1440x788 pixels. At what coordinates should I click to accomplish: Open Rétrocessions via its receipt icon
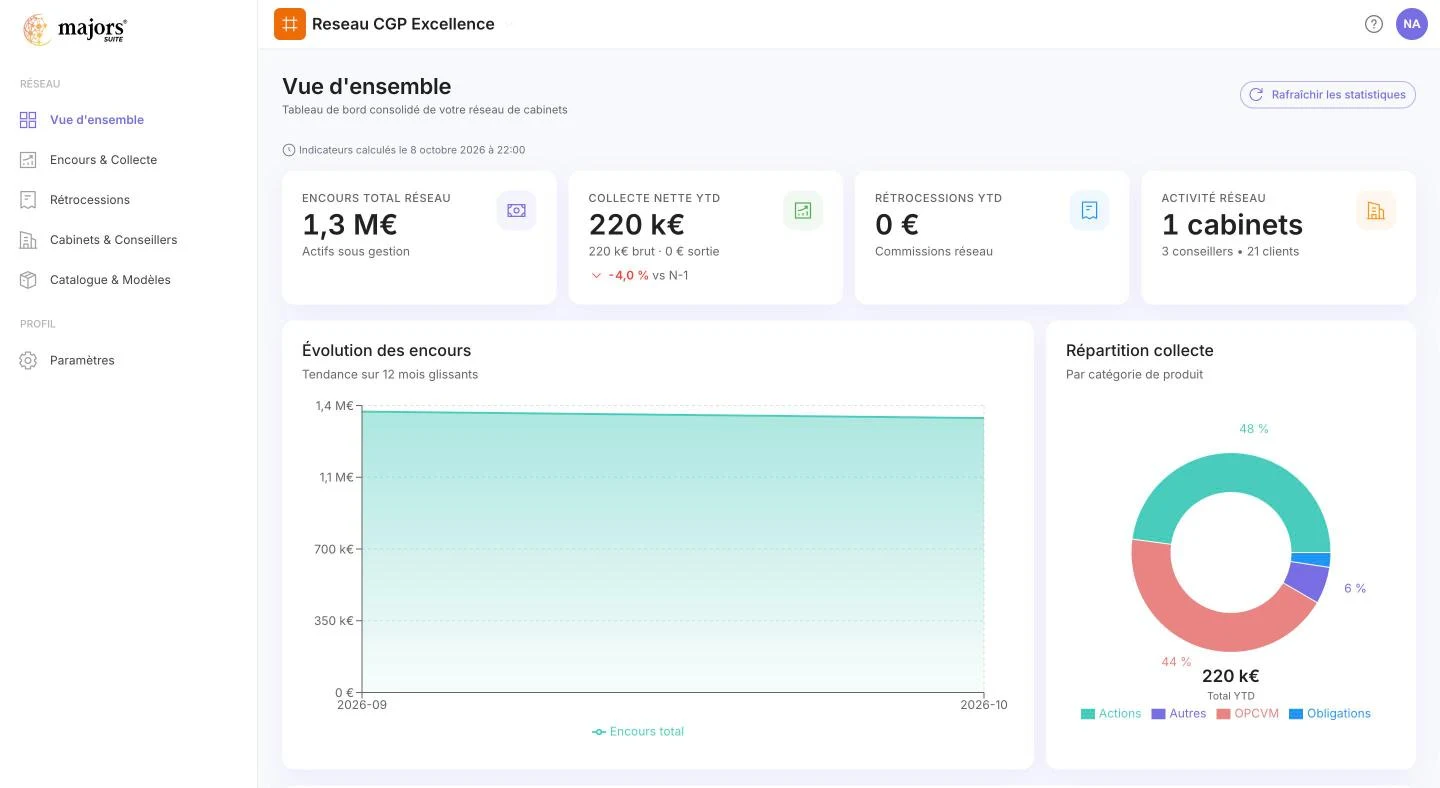(28, 200)
